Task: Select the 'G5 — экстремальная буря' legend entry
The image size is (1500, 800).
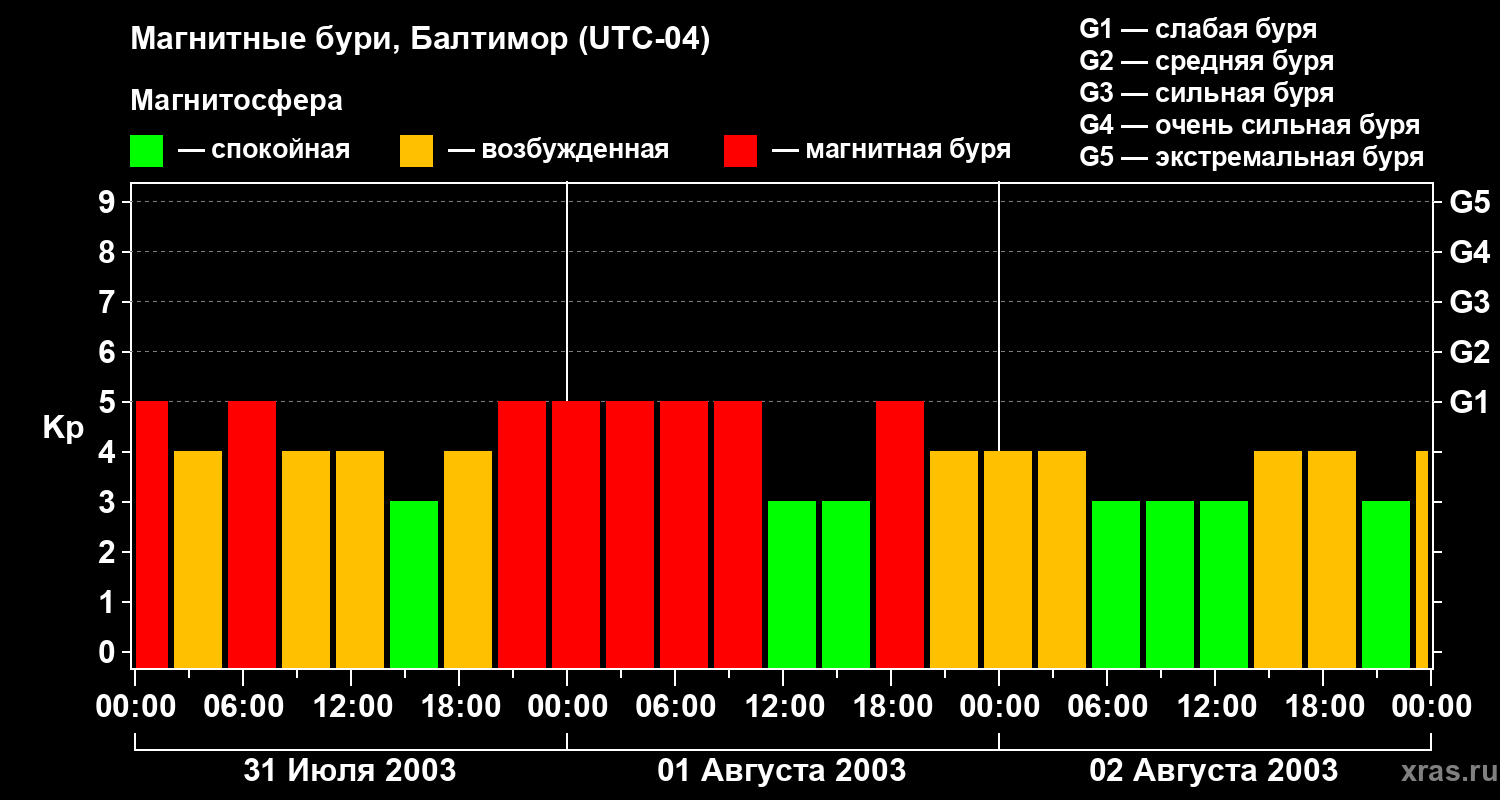Action: (1252, 157)
